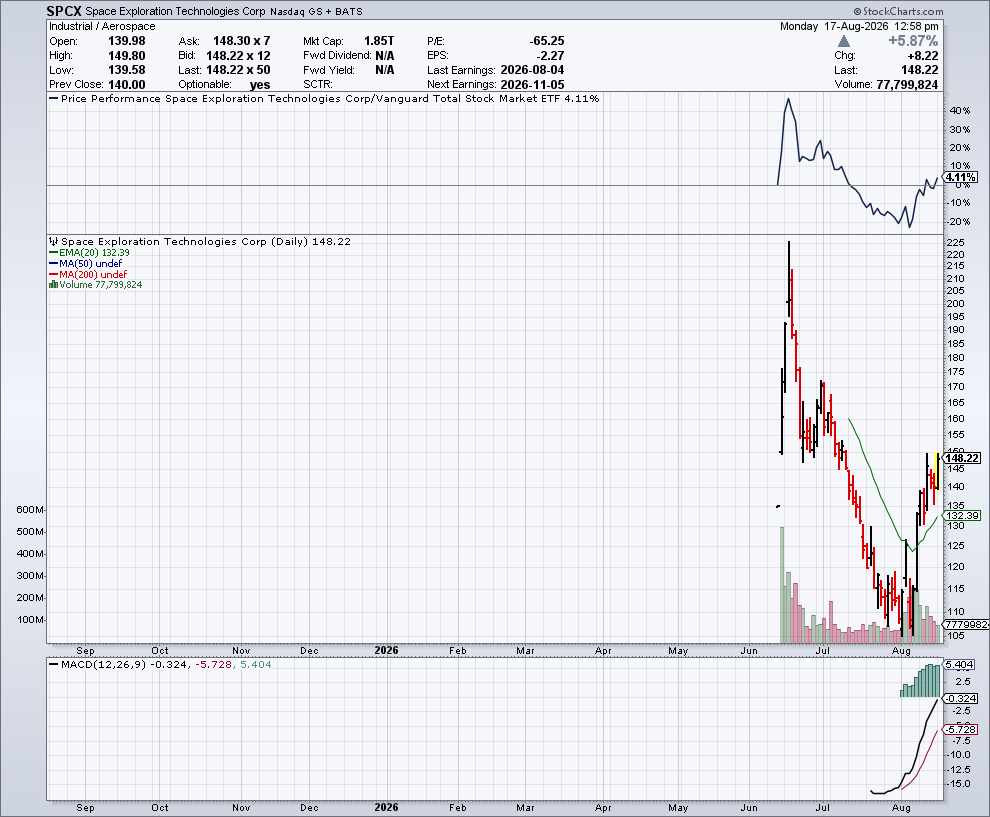Click the 2026 label on the price chart's date axis
This screenshot has width=990, height=817.
(x=386, y=650)
